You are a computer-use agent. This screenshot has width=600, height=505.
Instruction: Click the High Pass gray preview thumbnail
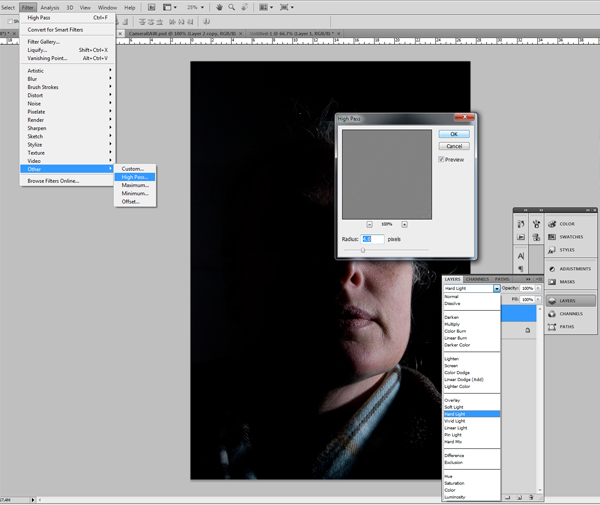387,174
